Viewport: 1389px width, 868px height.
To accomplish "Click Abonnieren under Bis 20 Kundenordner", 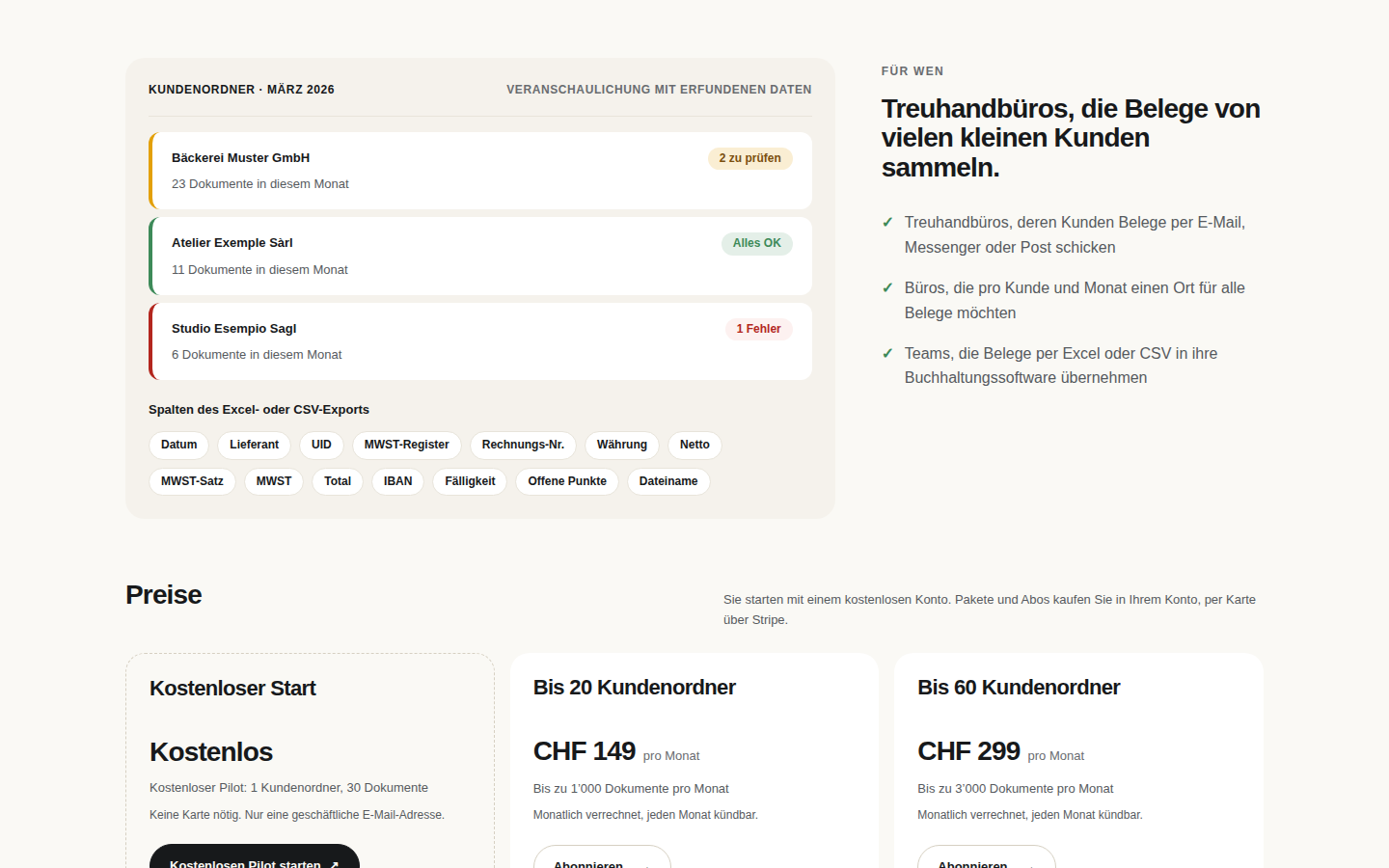I will click(602, 857).
